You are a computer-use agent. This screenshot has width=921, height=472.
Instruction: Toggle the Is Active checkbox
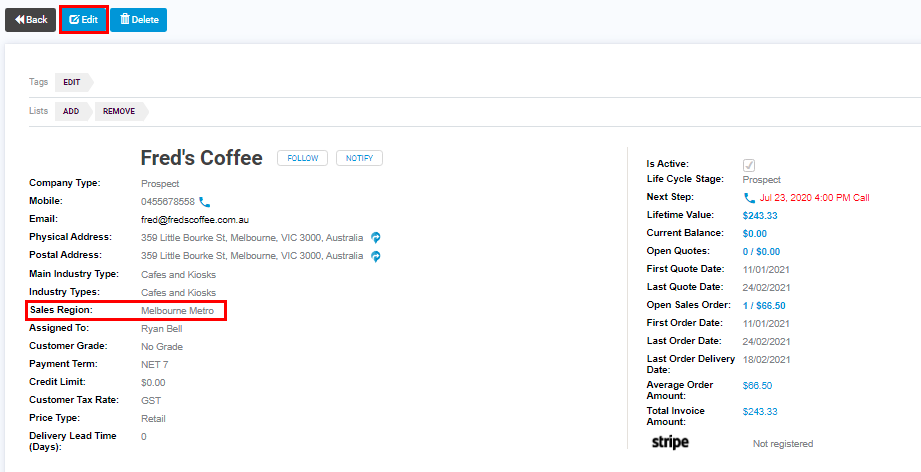(749, 165)
